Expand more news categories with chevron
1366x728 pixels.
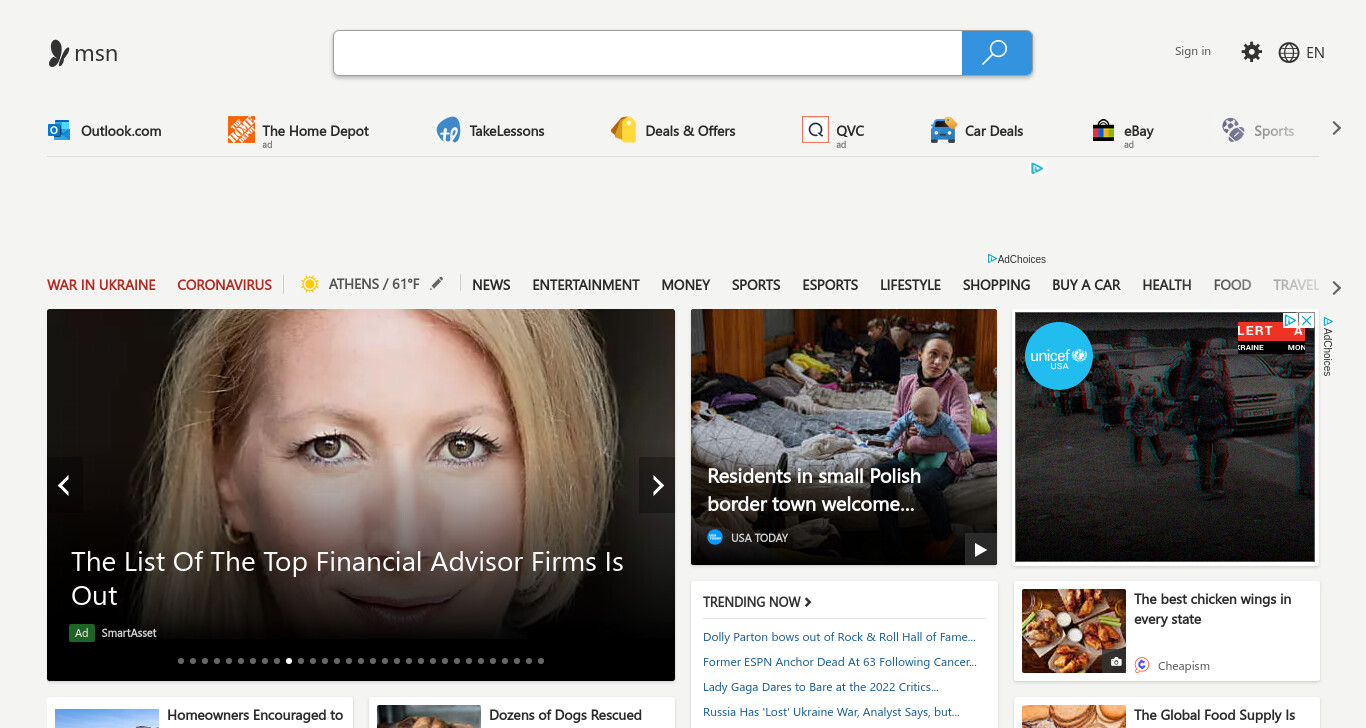1337,288
